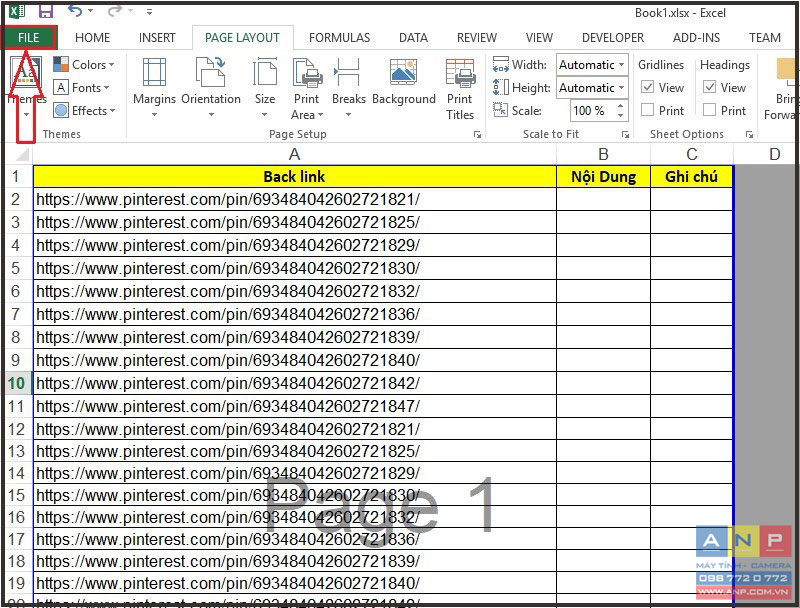The width and height of the screenshot is (800, 608).
Task: Select column C header
Action: coord(692,154)
